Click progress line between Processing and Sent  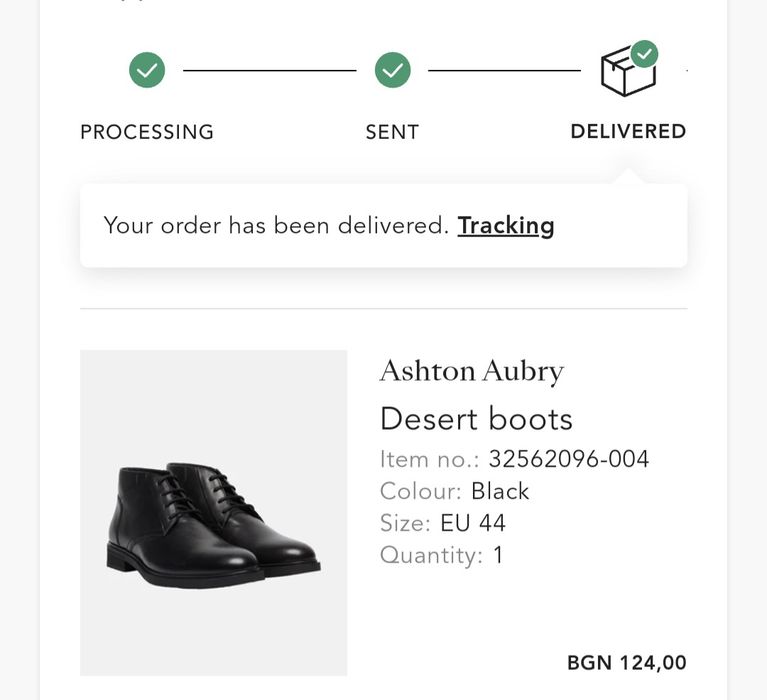(x=270, y=70)
